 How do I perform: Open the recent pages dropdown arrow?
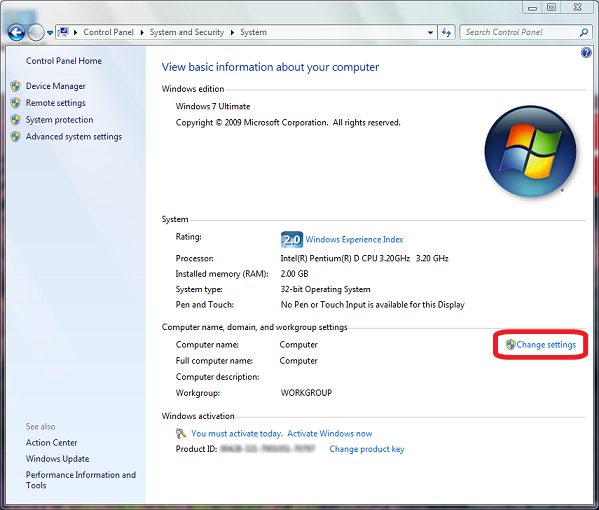click(x=50, y=33)
